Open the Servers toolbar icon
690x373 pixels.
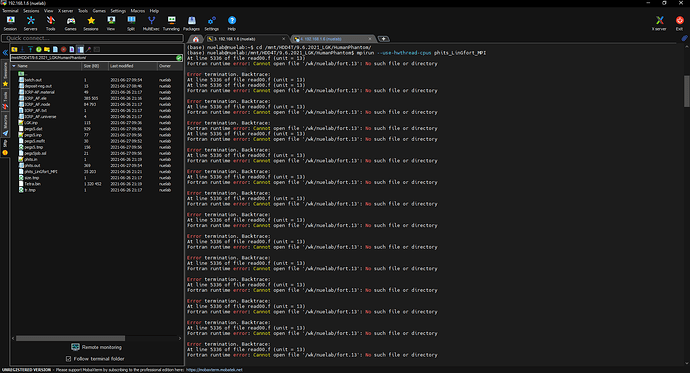(30, 23)
